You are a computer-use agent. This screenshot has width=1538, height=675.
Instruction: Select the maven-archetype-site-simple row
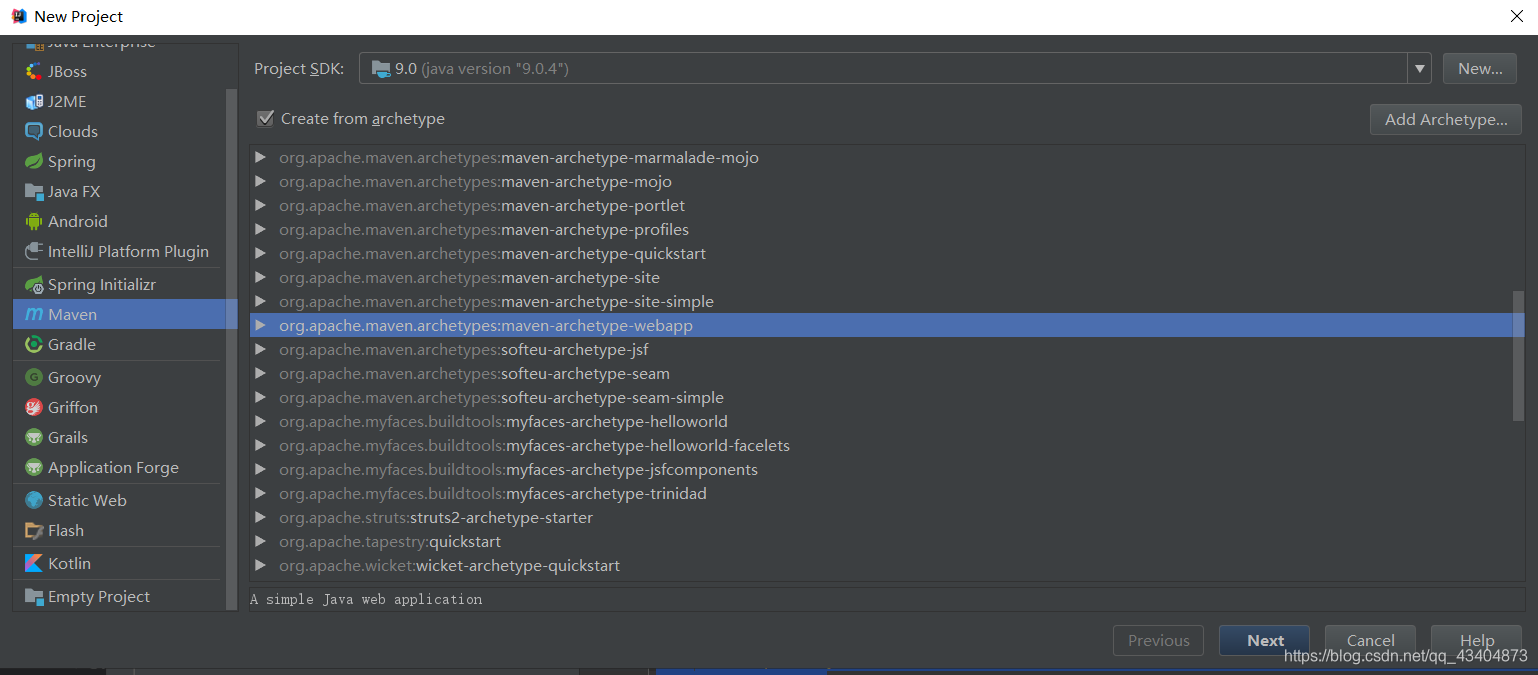[887, 301]
